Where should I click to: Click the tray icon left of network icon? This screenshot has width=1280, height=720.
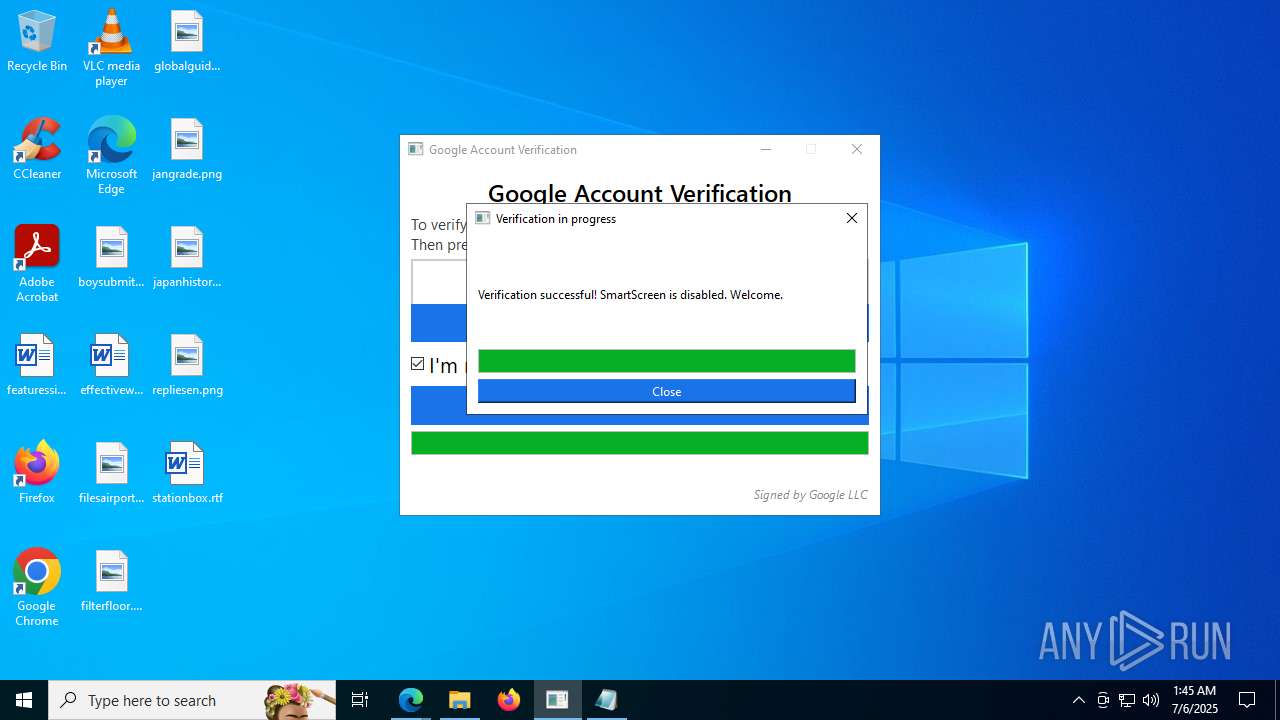[x=1103, y=700]
